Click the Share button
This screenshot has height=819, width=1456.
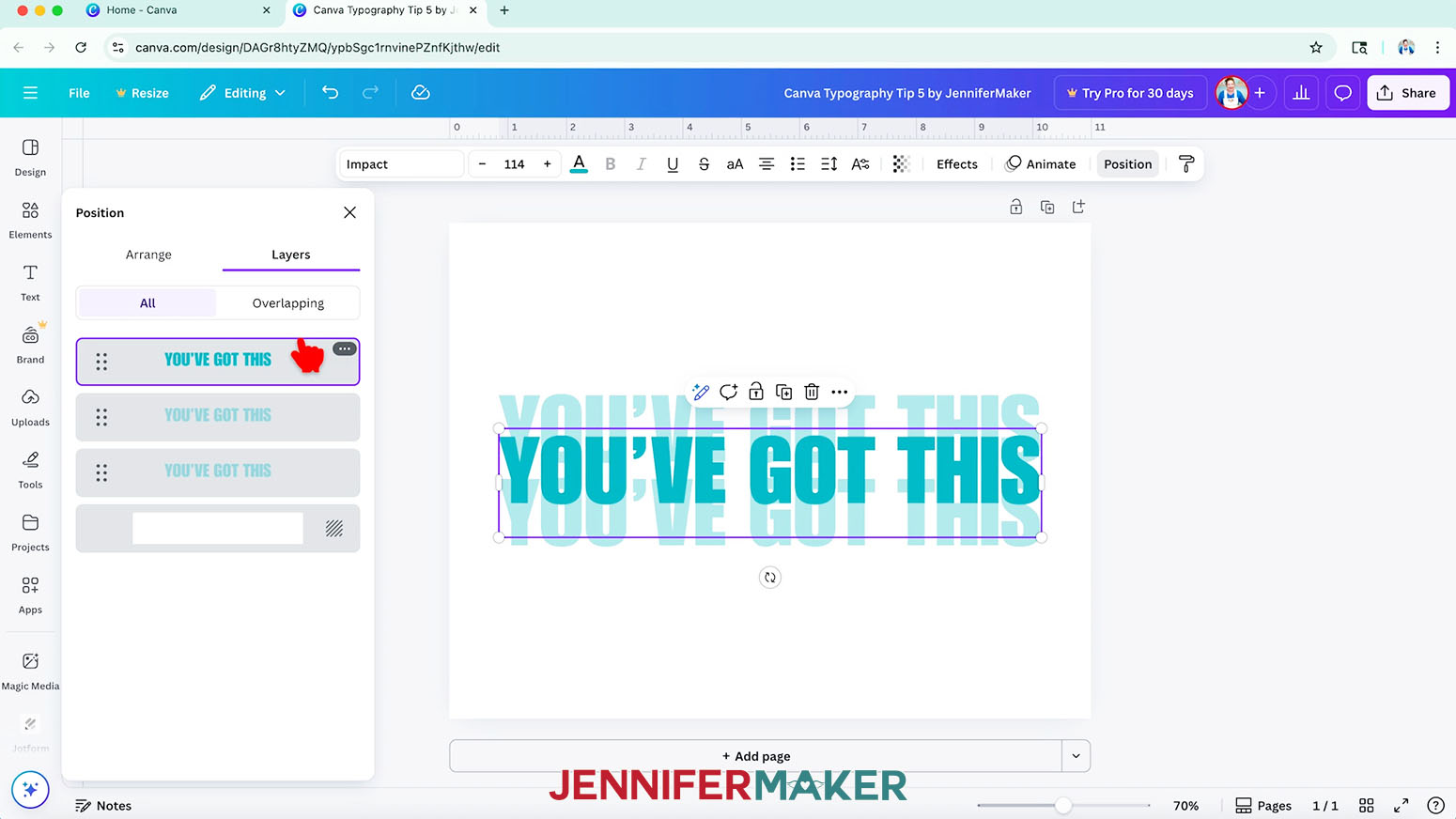pyautogui.click(x=1408, y=93)
